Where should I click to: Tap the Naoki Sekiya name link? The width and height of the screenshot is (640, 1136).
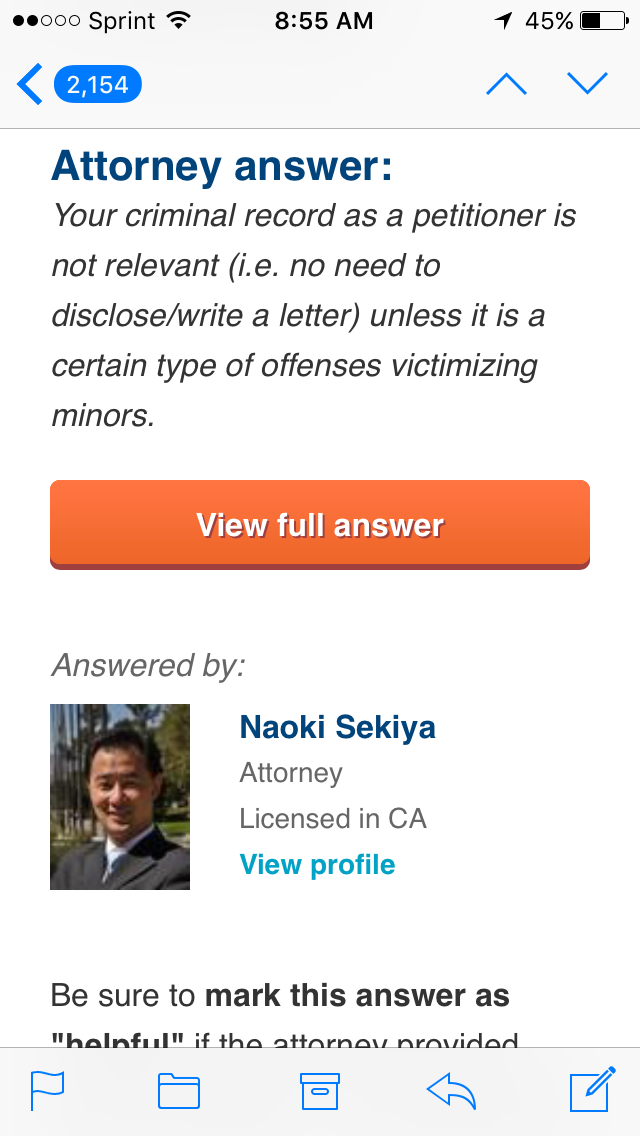tap(337, 727)
